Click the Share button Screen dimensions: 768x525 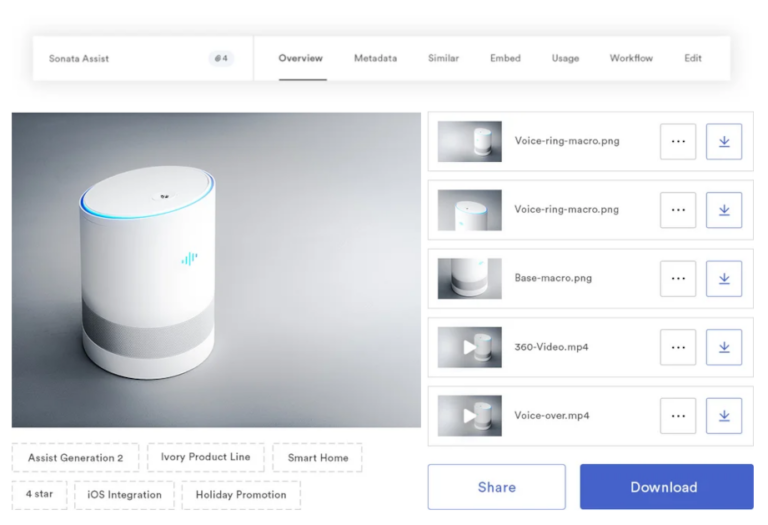click(496, 487)
